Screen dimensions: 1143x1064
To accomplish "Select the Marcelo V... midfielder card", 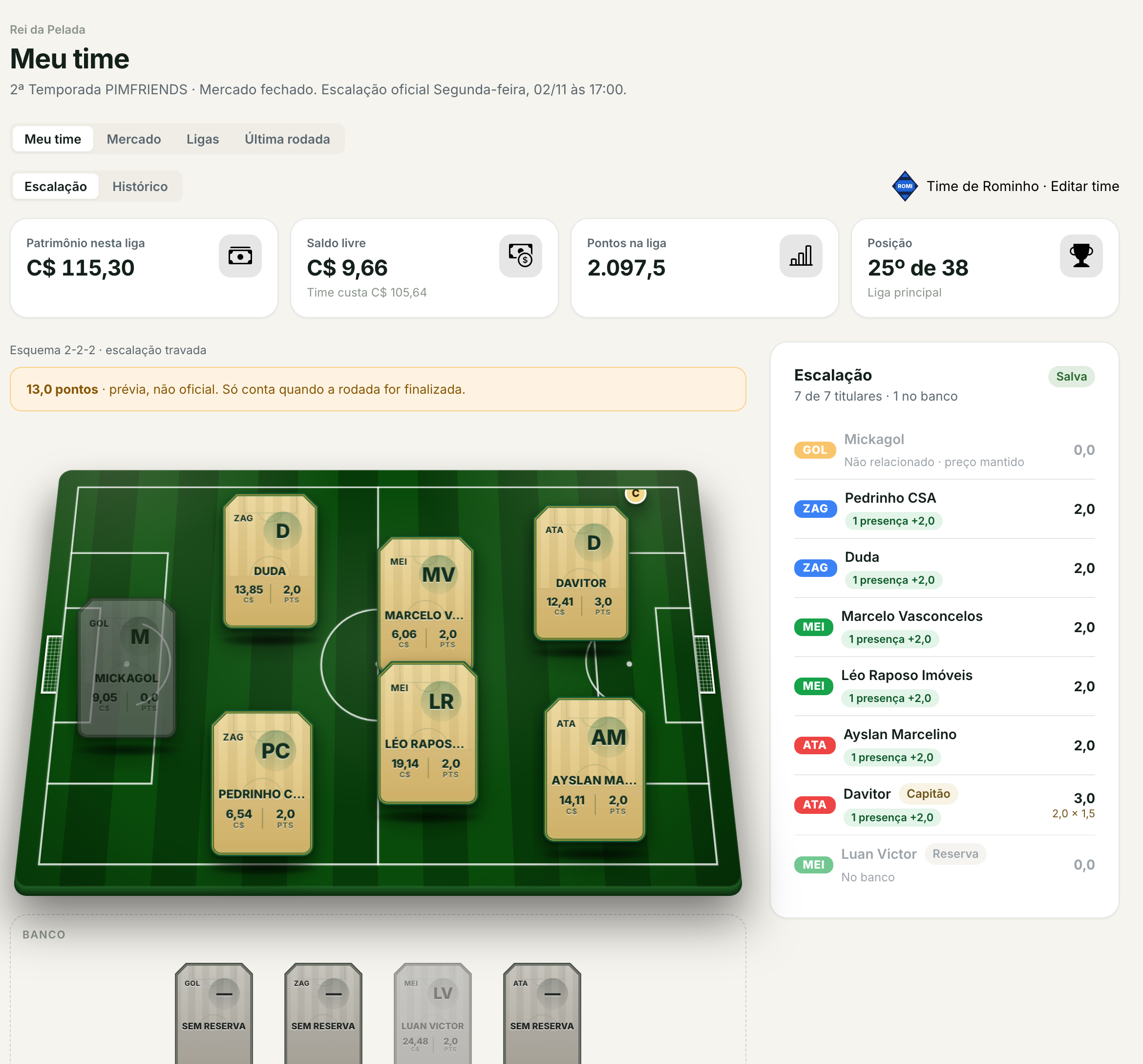I will click(425, 601).
